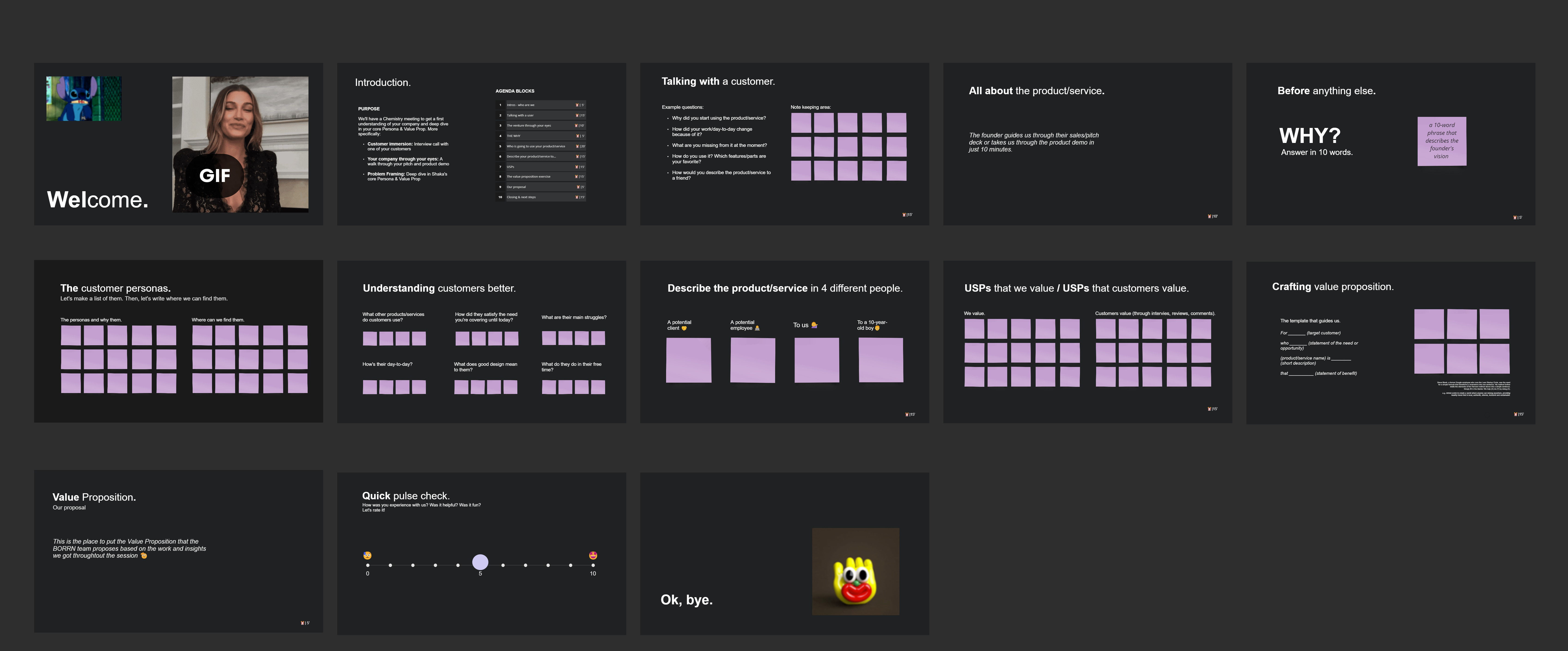
Task: Click agenda row 'USPs'
Action: click(541, 167)
